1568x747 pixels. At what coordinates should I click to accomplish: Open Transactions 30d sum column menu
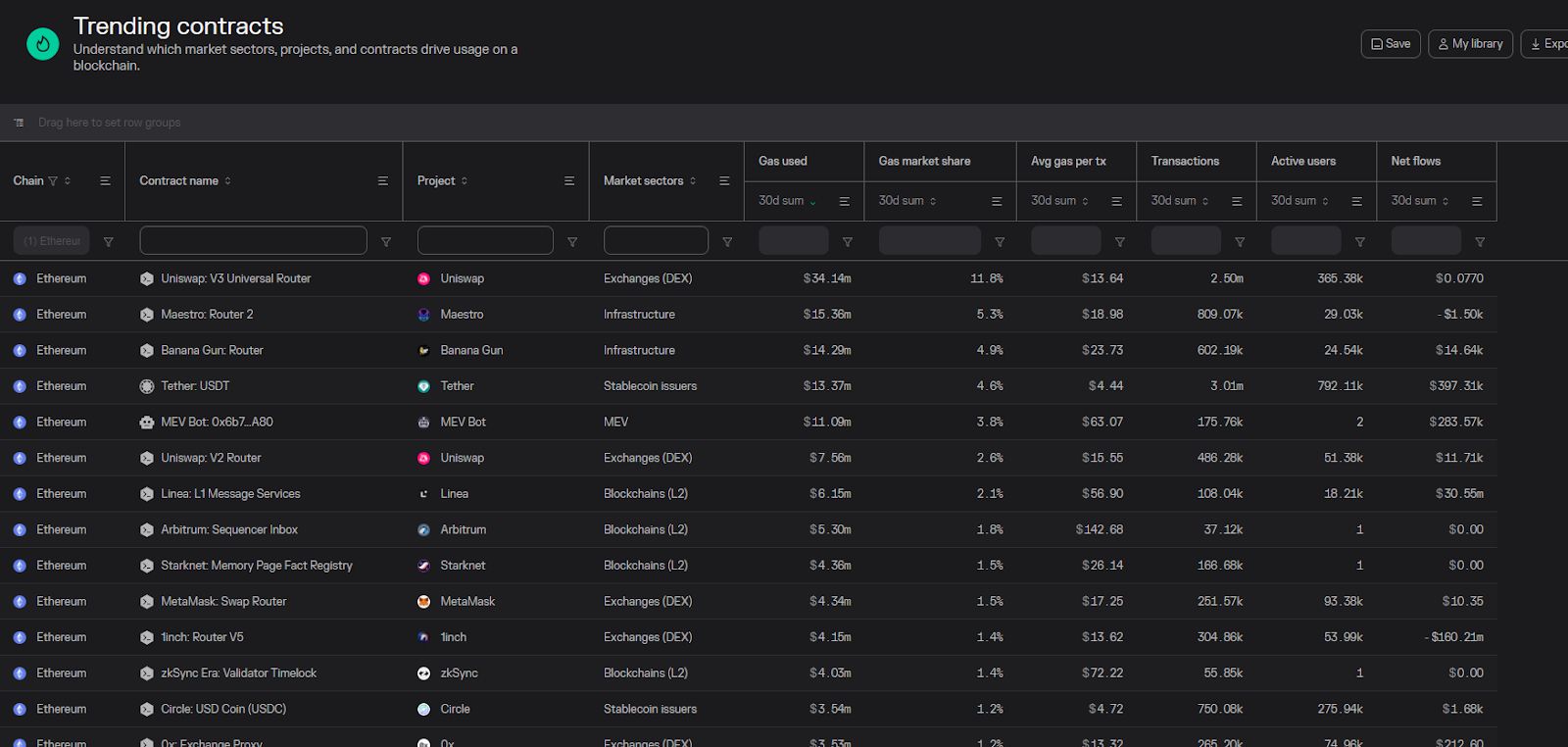tap(1237, 201)
